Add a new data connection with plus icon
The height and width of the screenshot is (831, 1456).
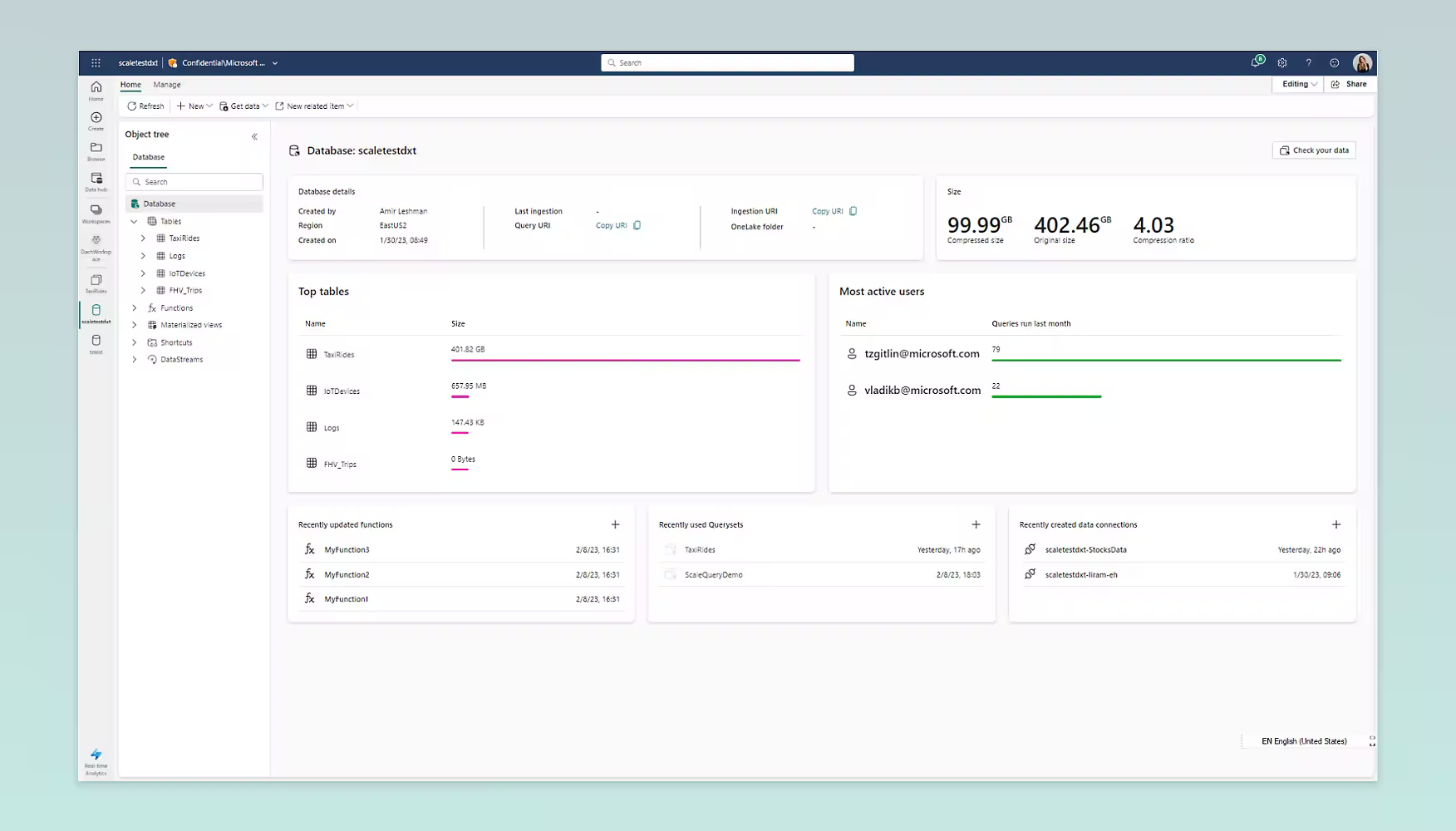1336,524
